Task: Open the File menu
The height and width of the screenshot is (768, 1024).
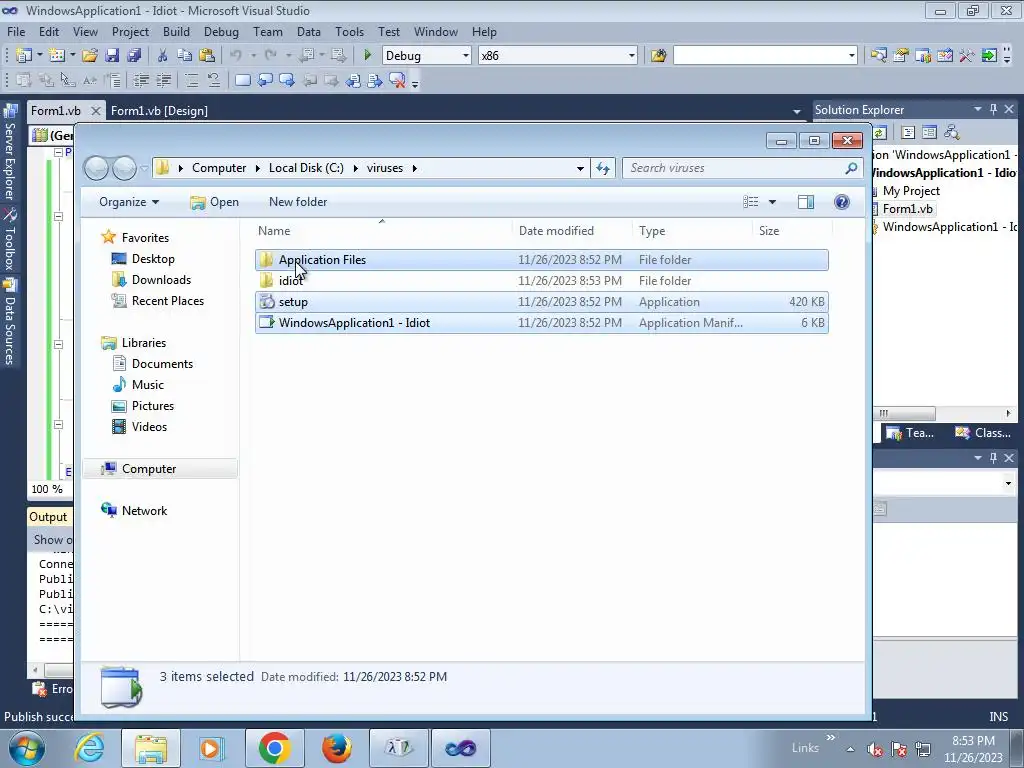Action: point(16,31)
